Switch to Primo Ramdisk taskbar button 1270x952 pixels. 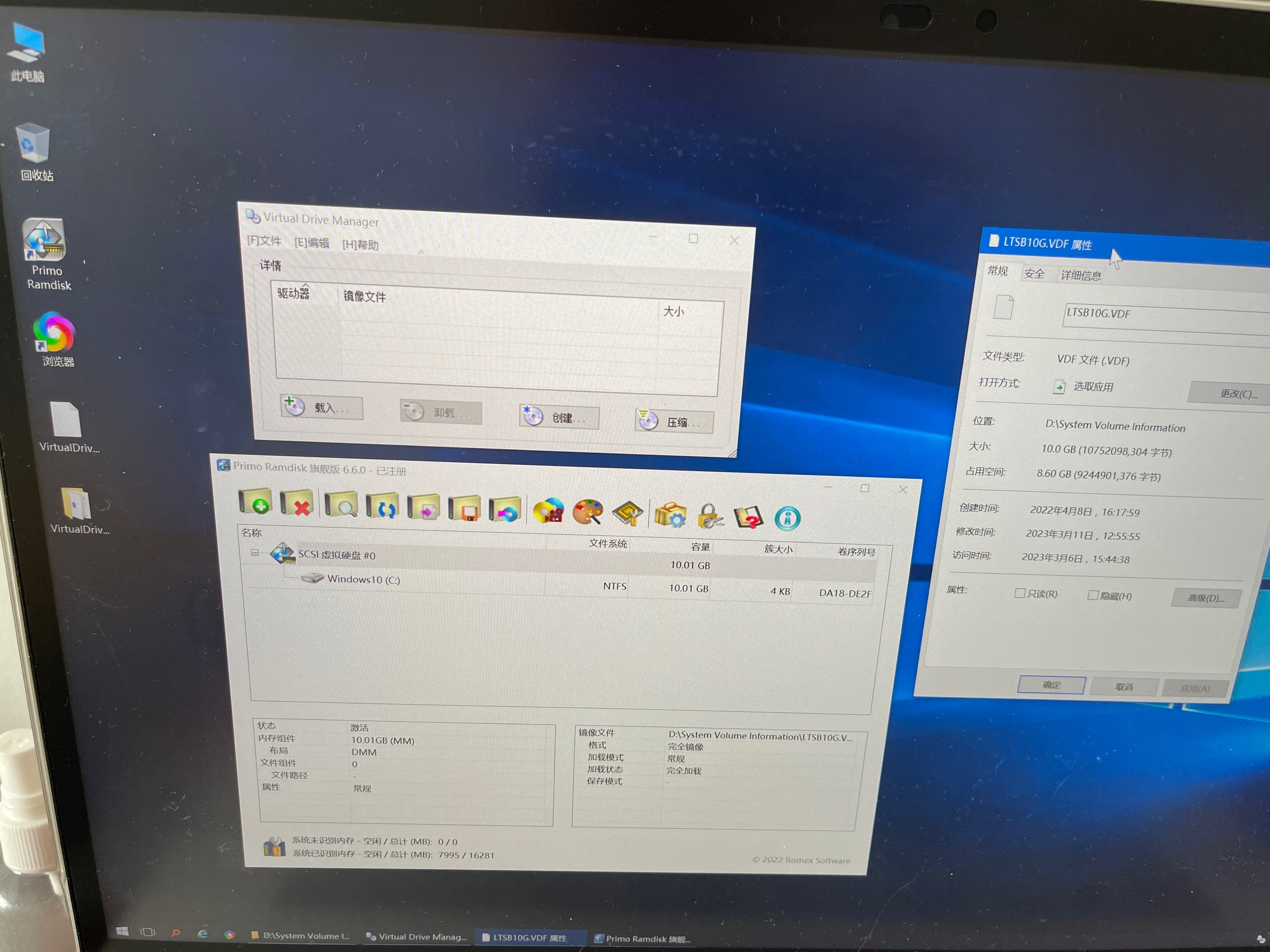point(642,939)
